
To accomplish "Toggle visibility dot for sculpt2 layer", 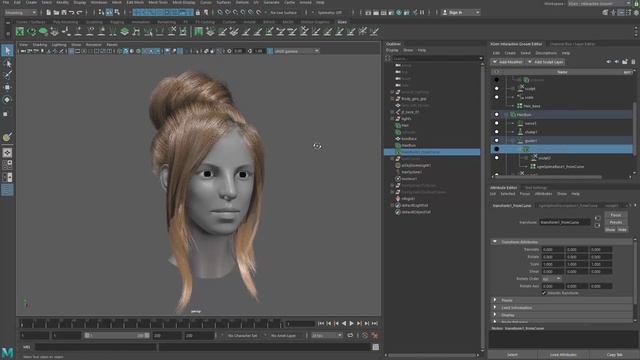I will click(497, 158).
